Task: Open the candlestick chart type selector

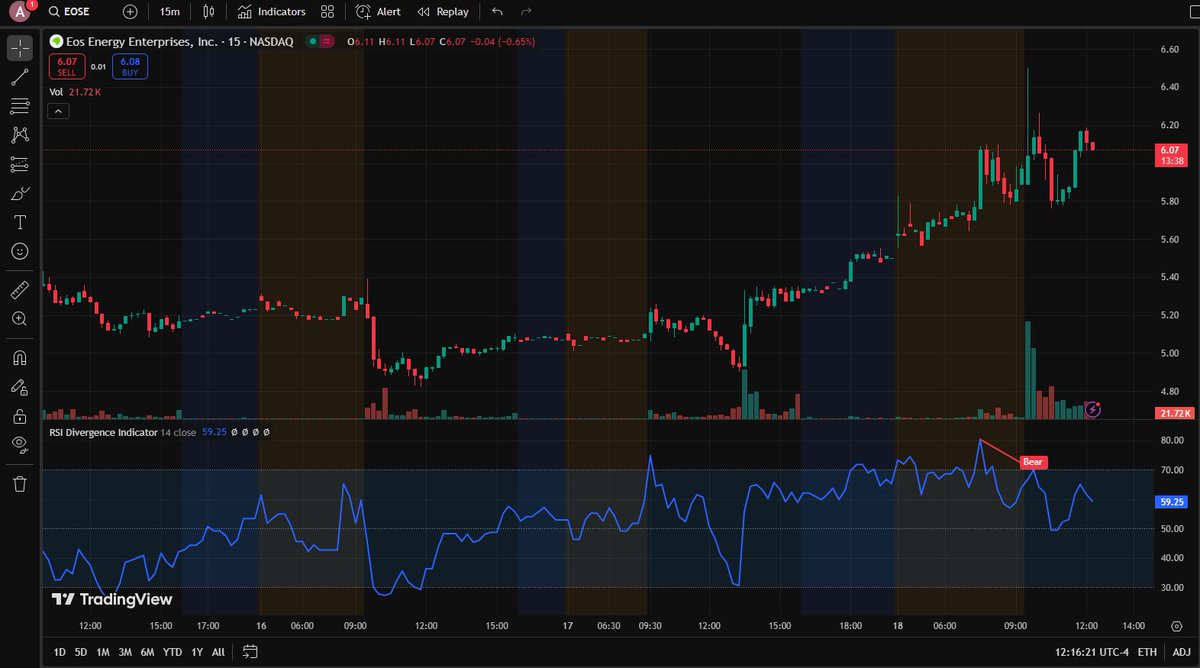Action: (x=208, y=12)
